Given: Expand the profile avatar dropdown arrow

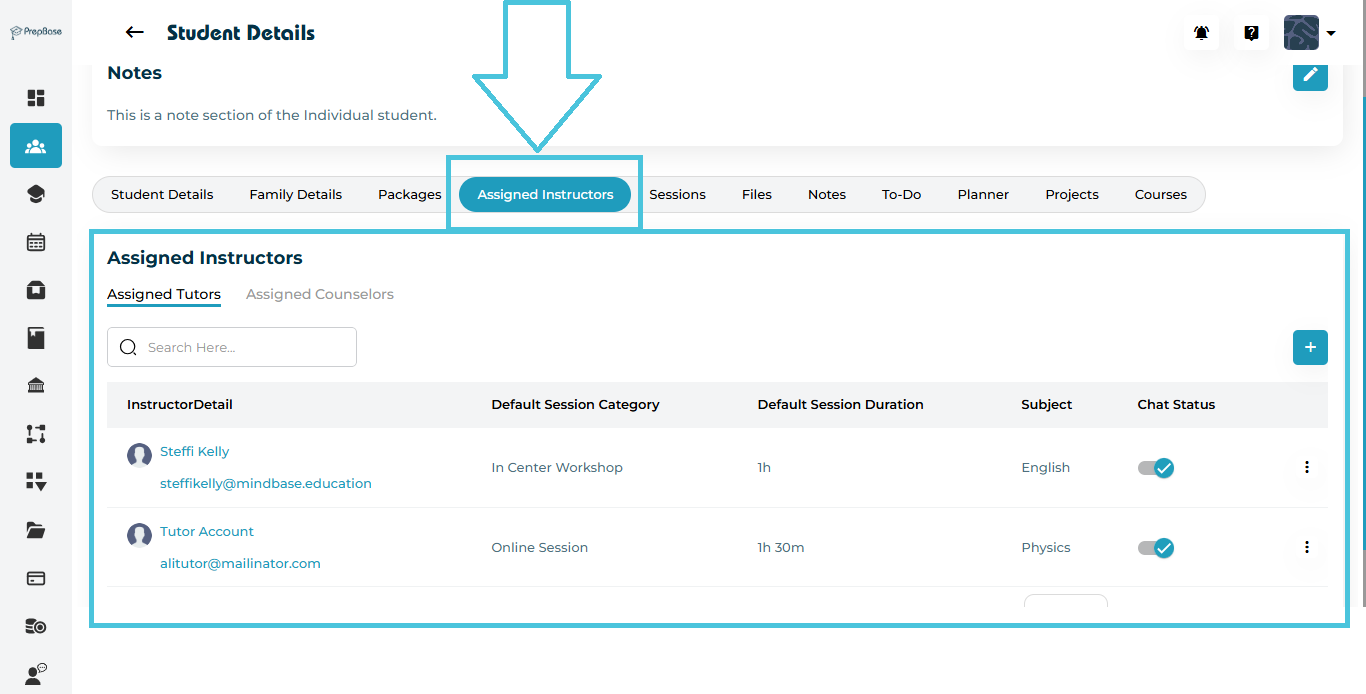Looking at the screenshot, I should point(1331,33).
